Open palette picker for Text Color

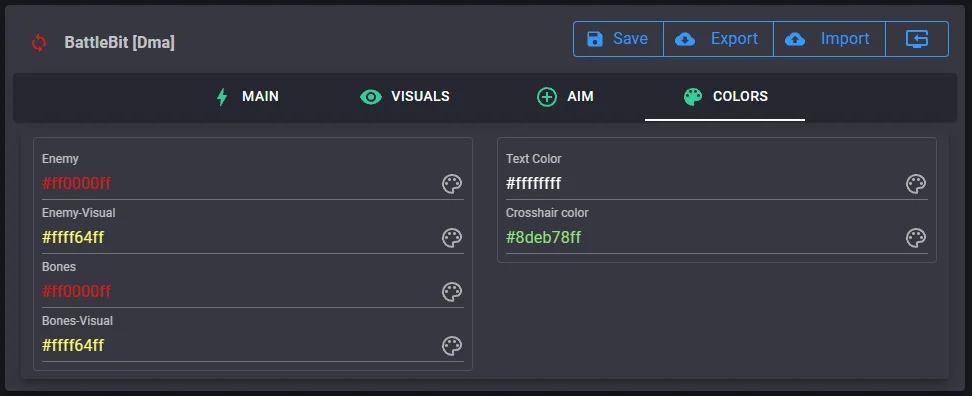click(x=916, y=184)
